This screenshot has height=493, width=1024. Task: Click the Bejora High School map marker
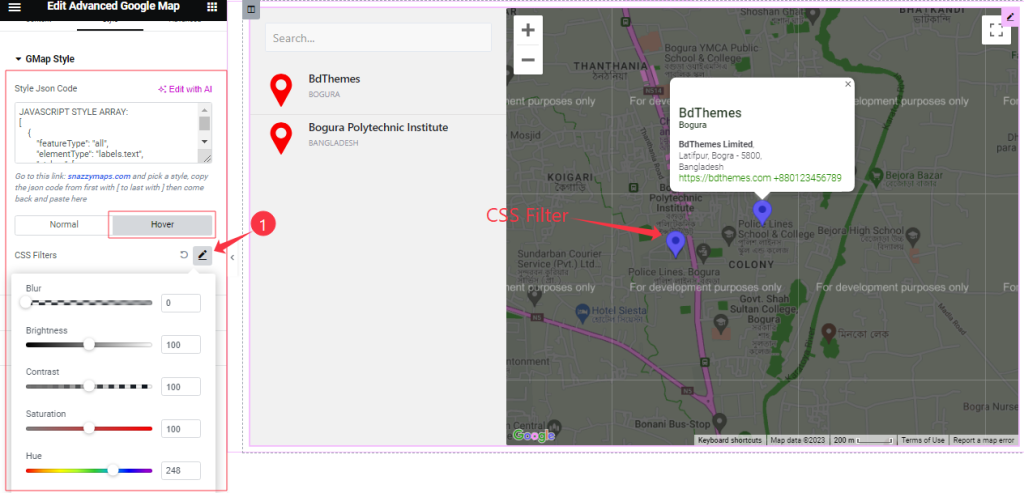(x=914, y=234)
